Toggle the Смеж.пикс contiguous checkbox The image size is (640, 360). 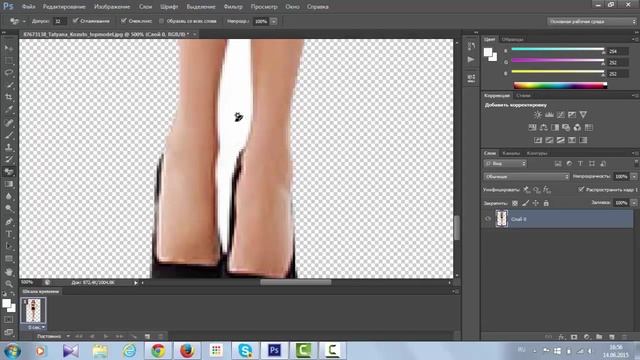pos(124,21)
